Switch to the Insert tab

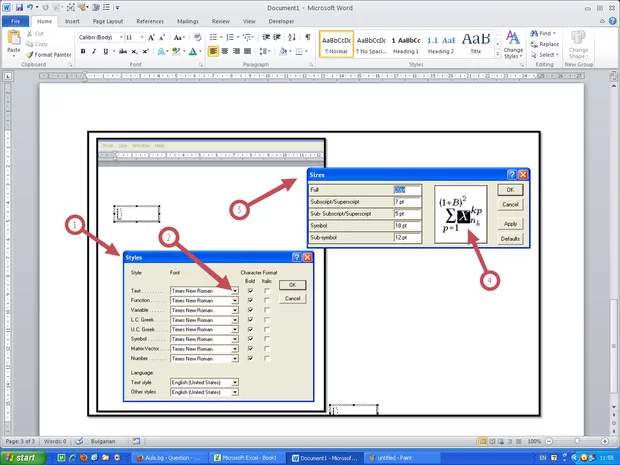tap(72, 21)
